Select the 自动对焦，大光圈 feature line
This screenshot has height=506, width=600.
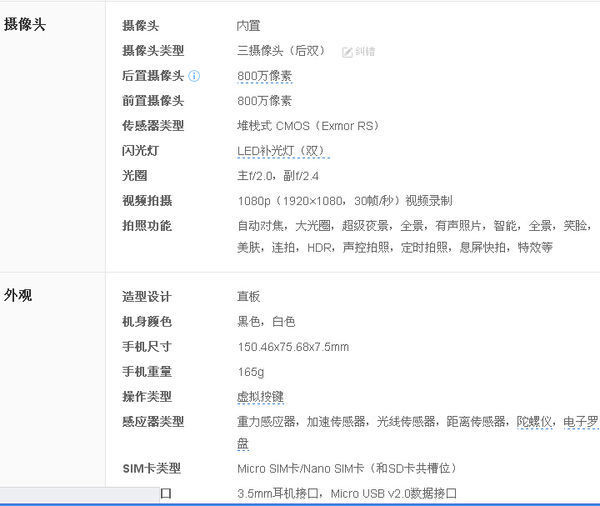click(414, 226)
